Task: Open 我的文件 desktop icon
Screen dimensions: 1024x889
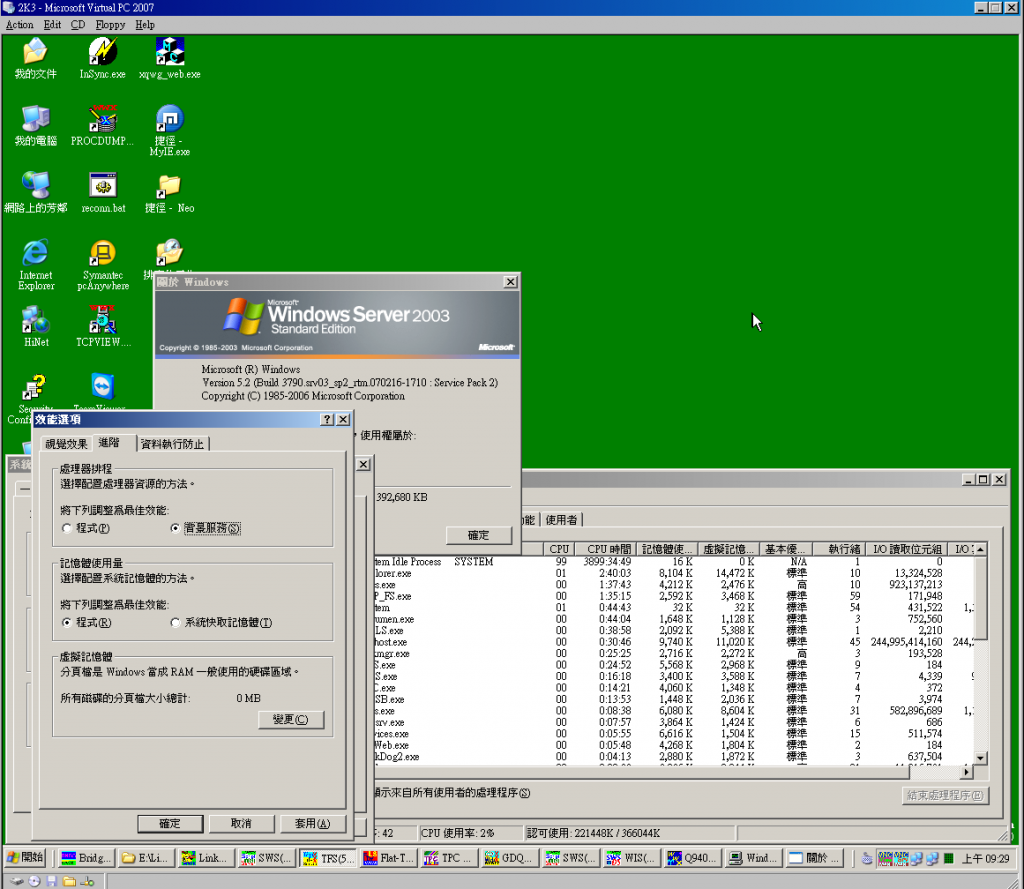Action: click(35, 59)
